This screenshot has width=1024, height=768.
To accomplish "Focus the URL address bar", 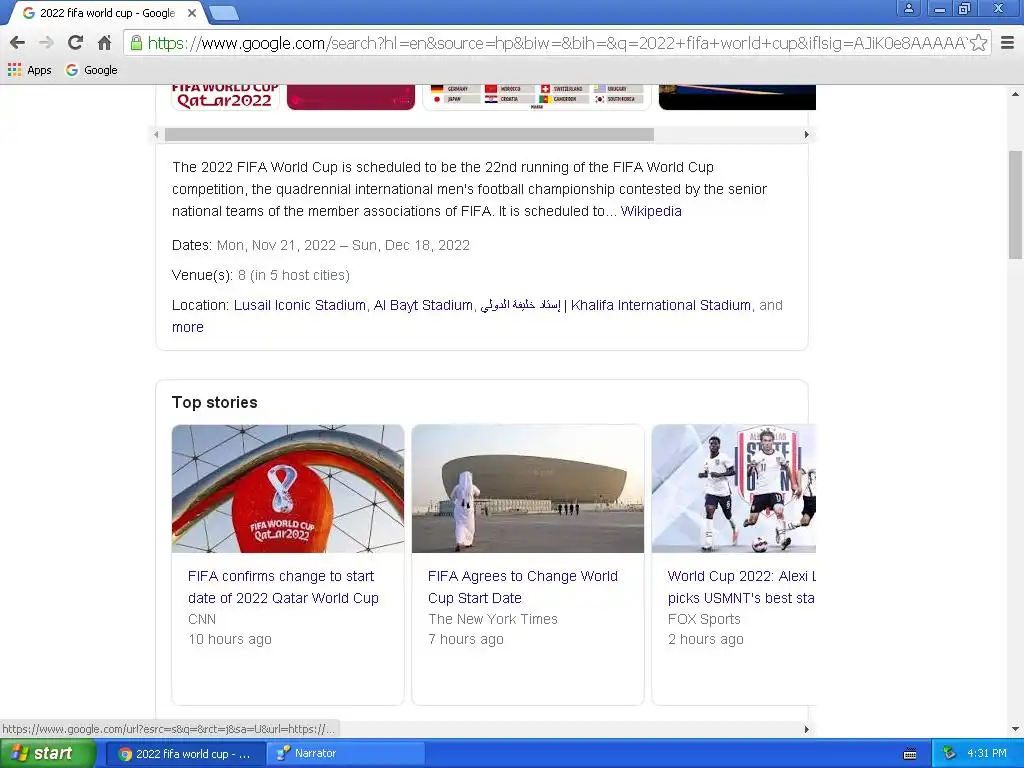I will tap(555, 43).
